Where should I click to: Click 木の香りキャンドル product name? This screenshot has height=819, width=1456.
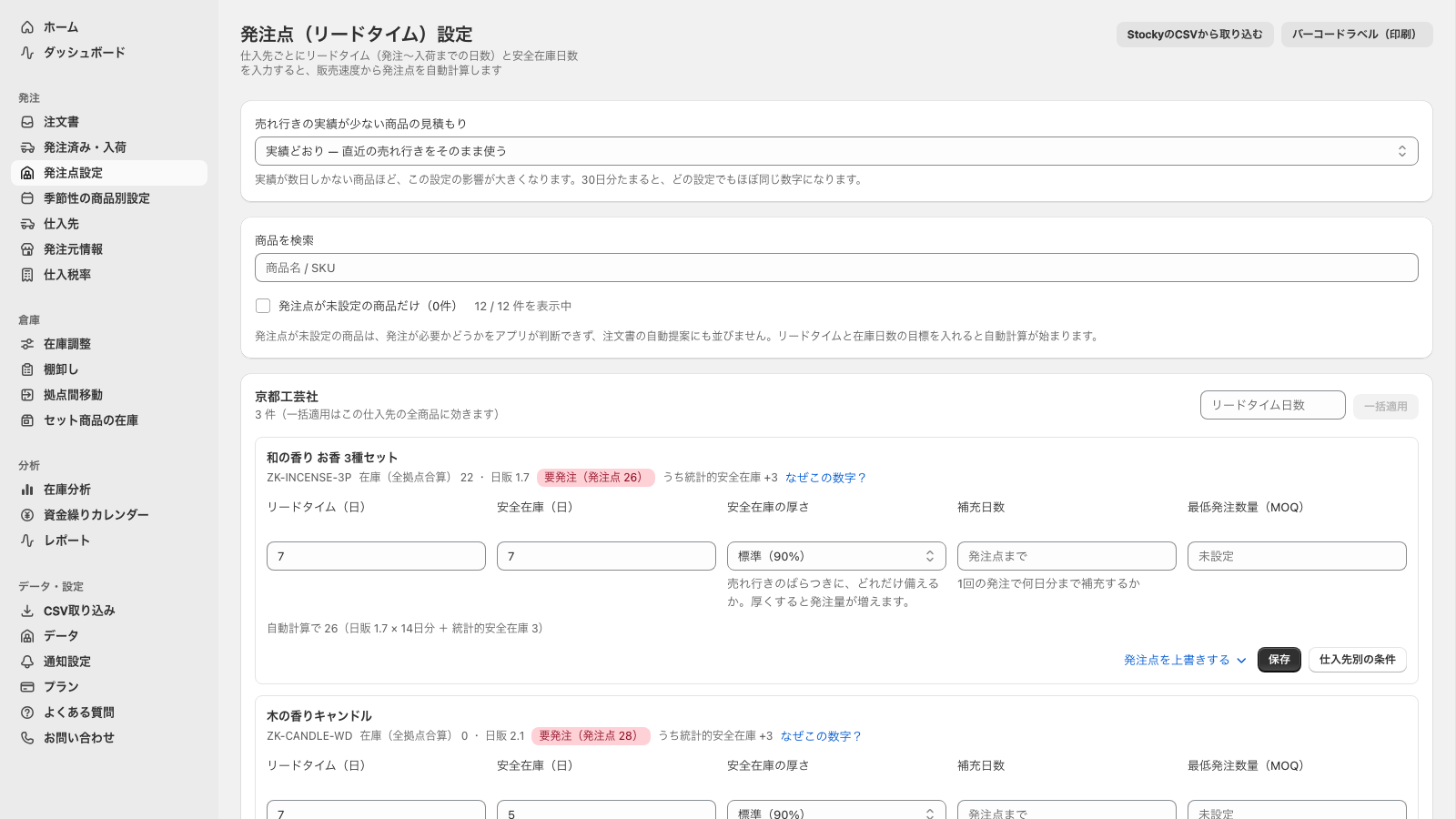[319, 716]
